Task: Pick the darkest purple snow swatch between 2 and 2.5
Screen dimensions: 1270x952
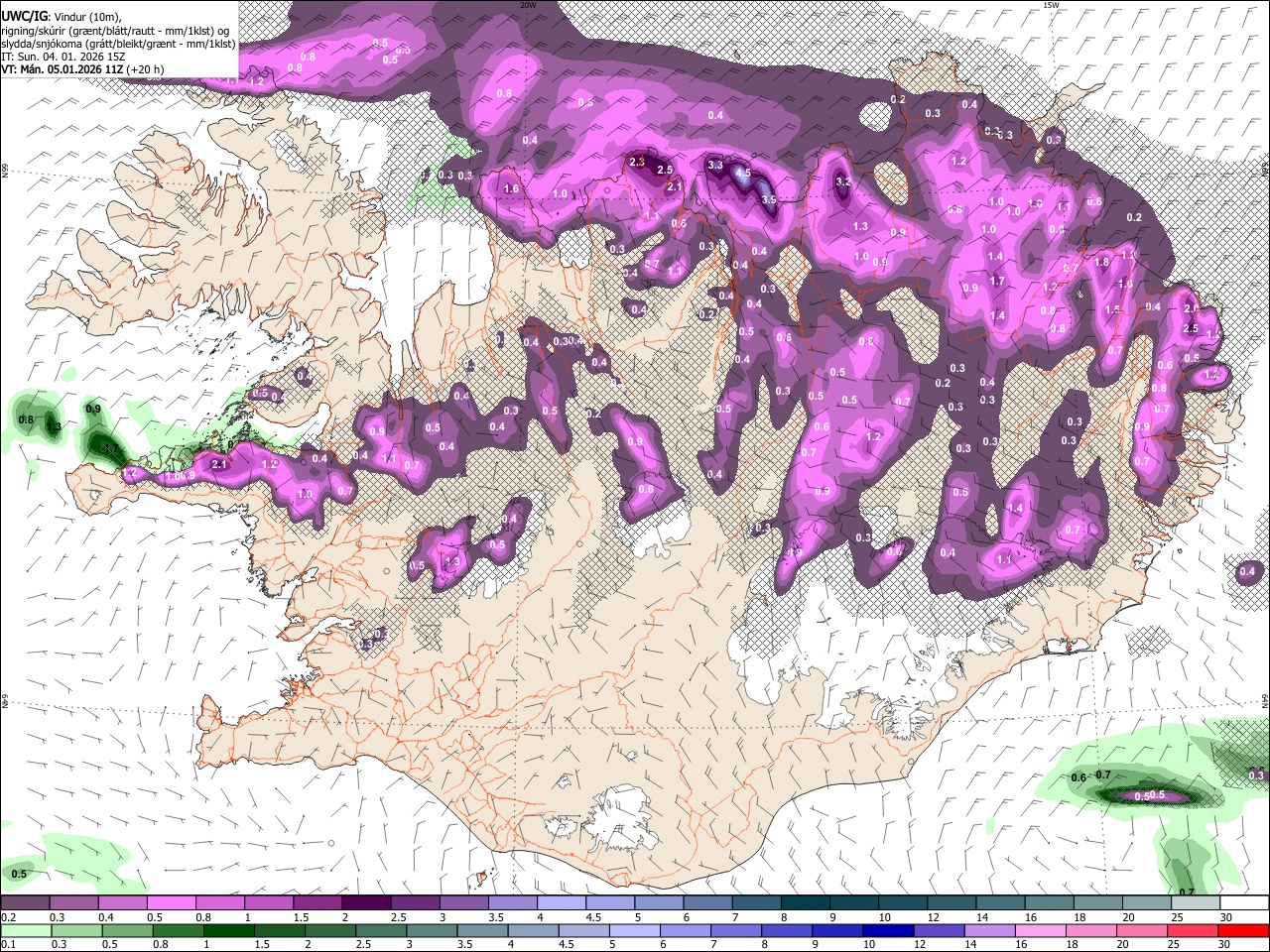Action: pyautogui.click(x=365, y=903)
